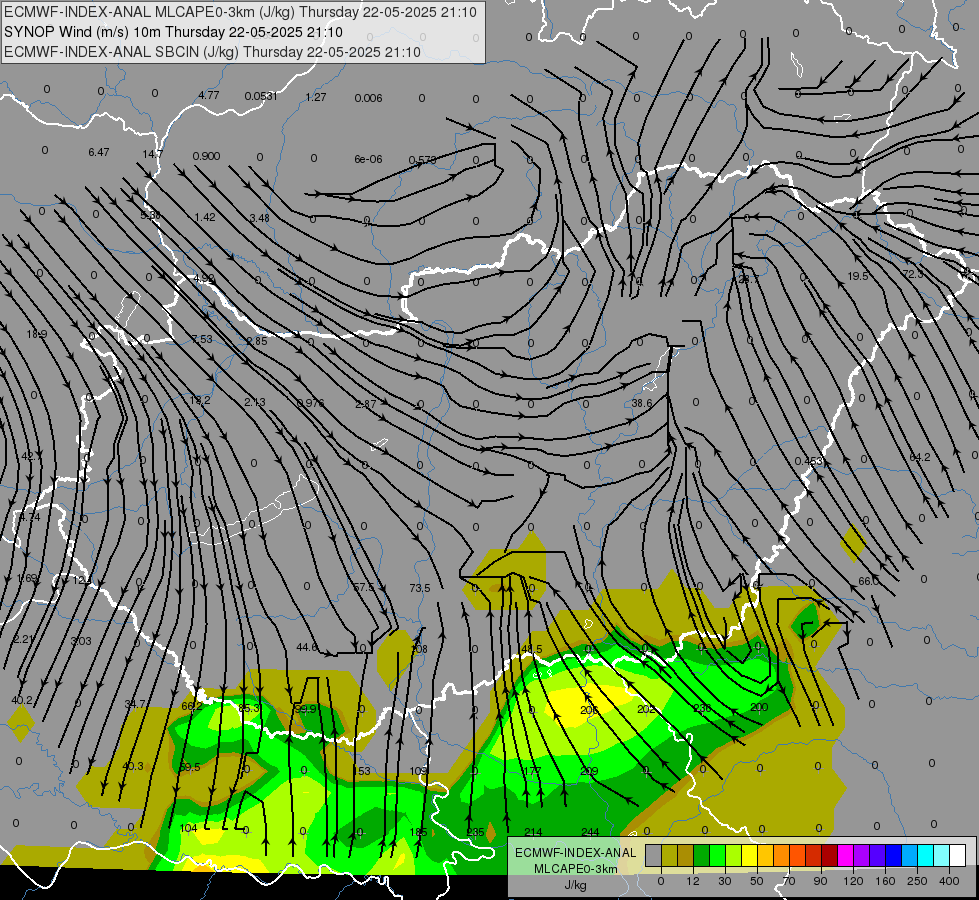Click the SBCIN title line
Viewport: 979px width, 900px height.
click(212, 52)
